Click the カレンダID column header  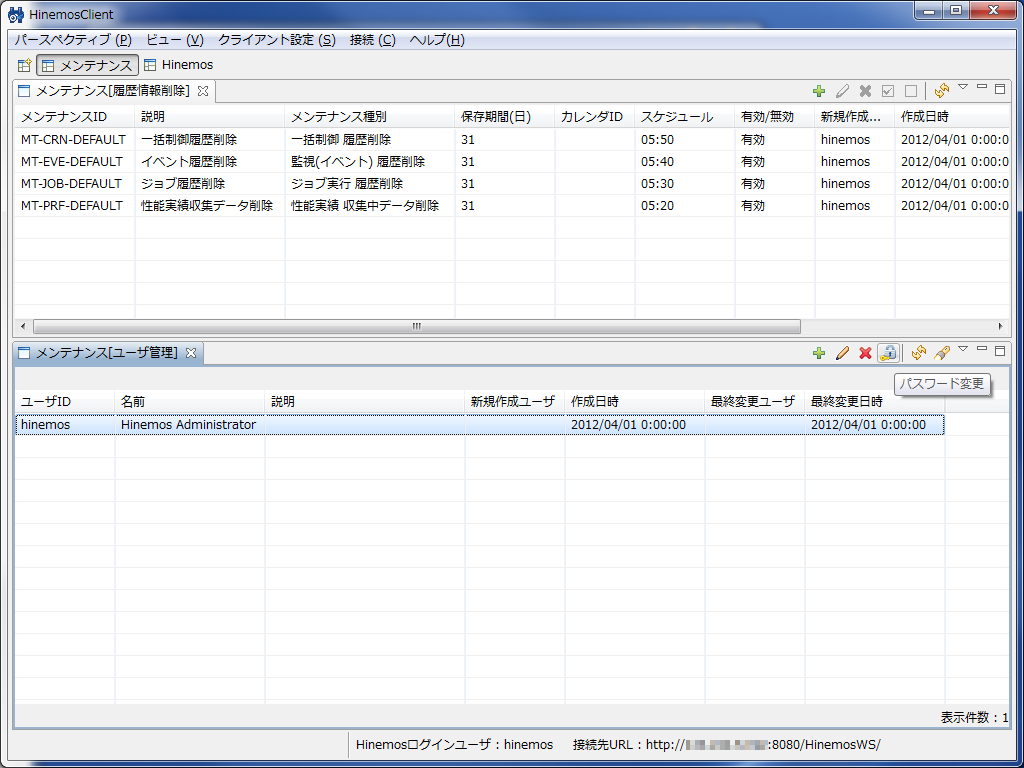point(595,117)
